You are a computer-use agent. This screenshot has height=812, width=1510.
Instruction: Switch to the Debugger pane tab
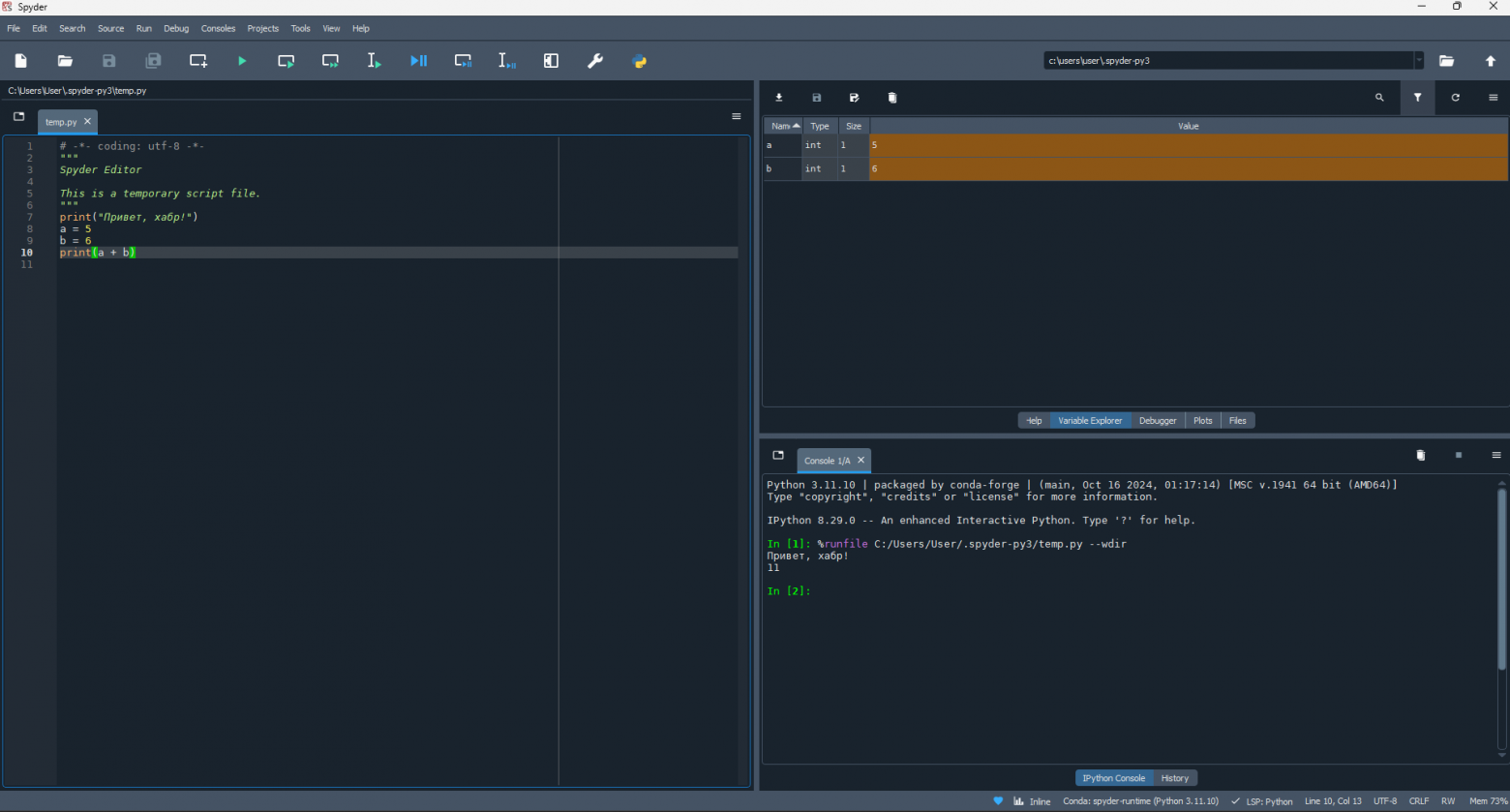pos(1158,421)
